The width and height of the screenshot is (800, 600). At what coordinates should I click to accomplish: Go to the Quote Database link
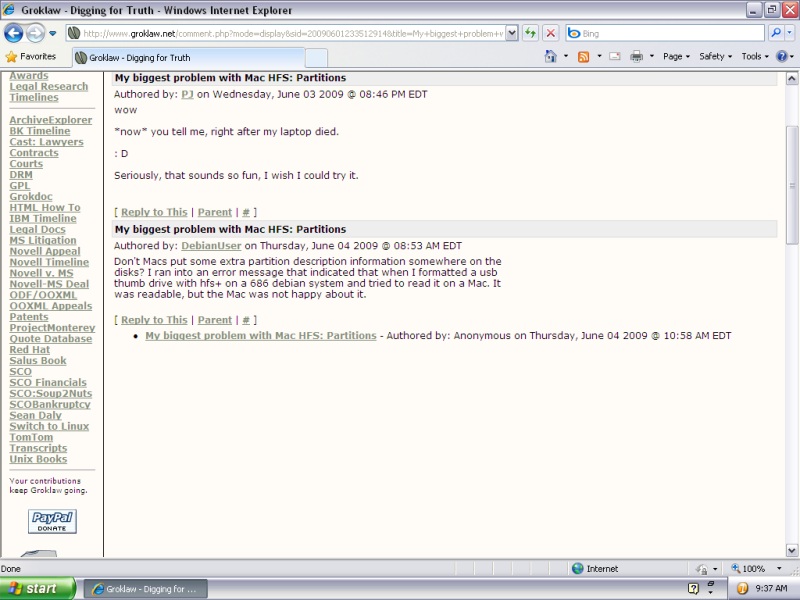(x=51, y=339)
